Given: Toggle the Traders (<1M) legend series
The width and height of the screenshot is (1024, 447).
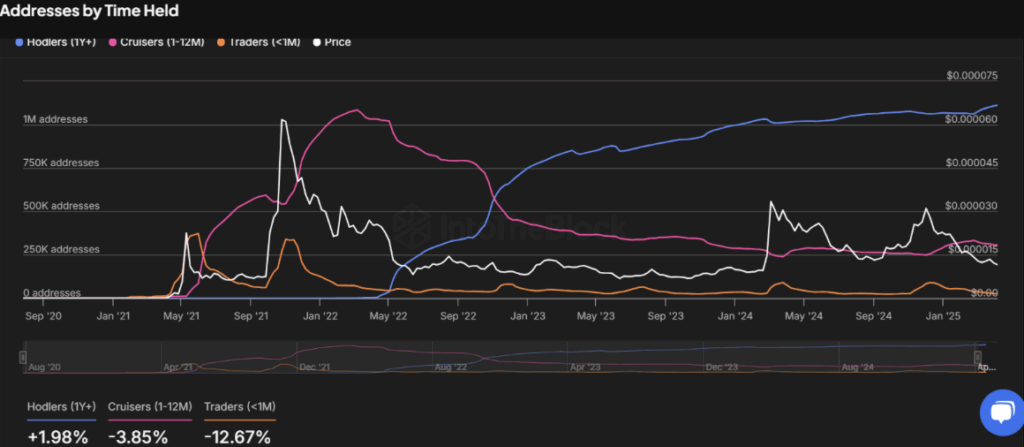Looking at the screenshot, I should (x=263, y=42).
